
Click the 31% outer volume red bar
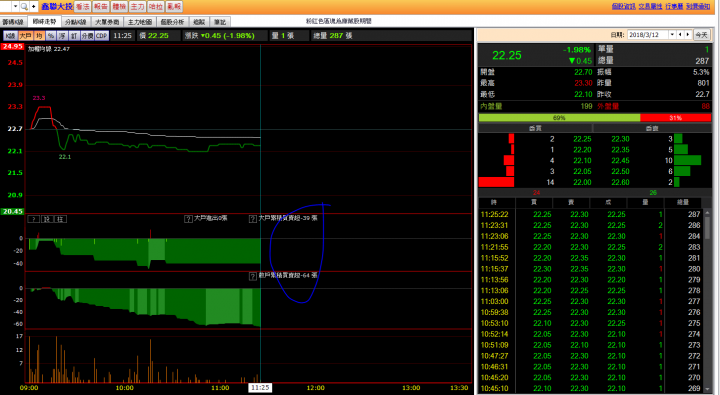675,118
